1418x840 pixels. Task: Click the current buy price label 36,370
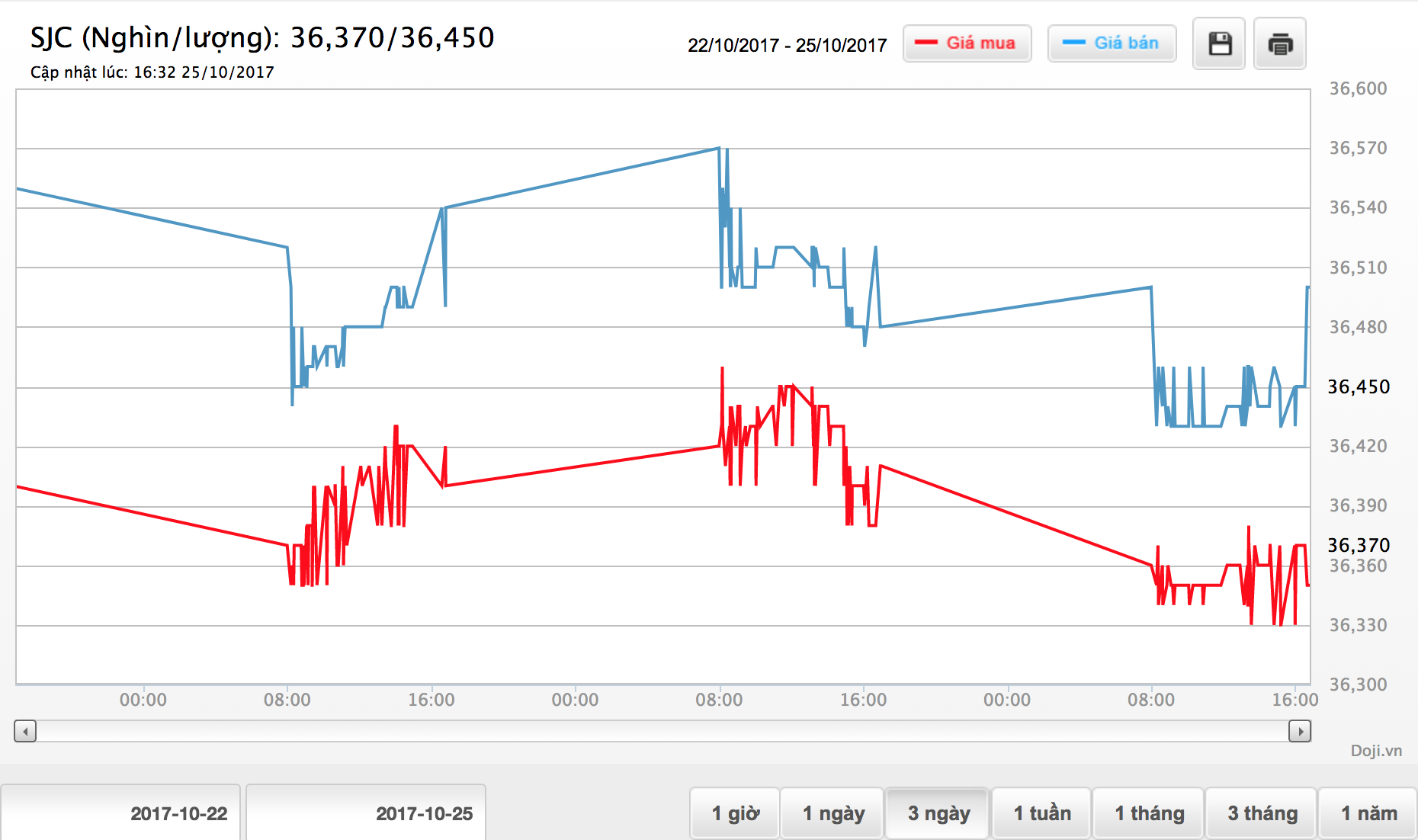(x=1359, y=545)
